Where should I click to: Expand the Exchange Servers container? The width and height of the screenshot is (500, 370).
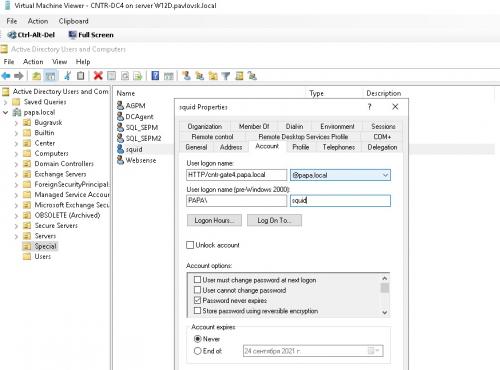[16, 174]
